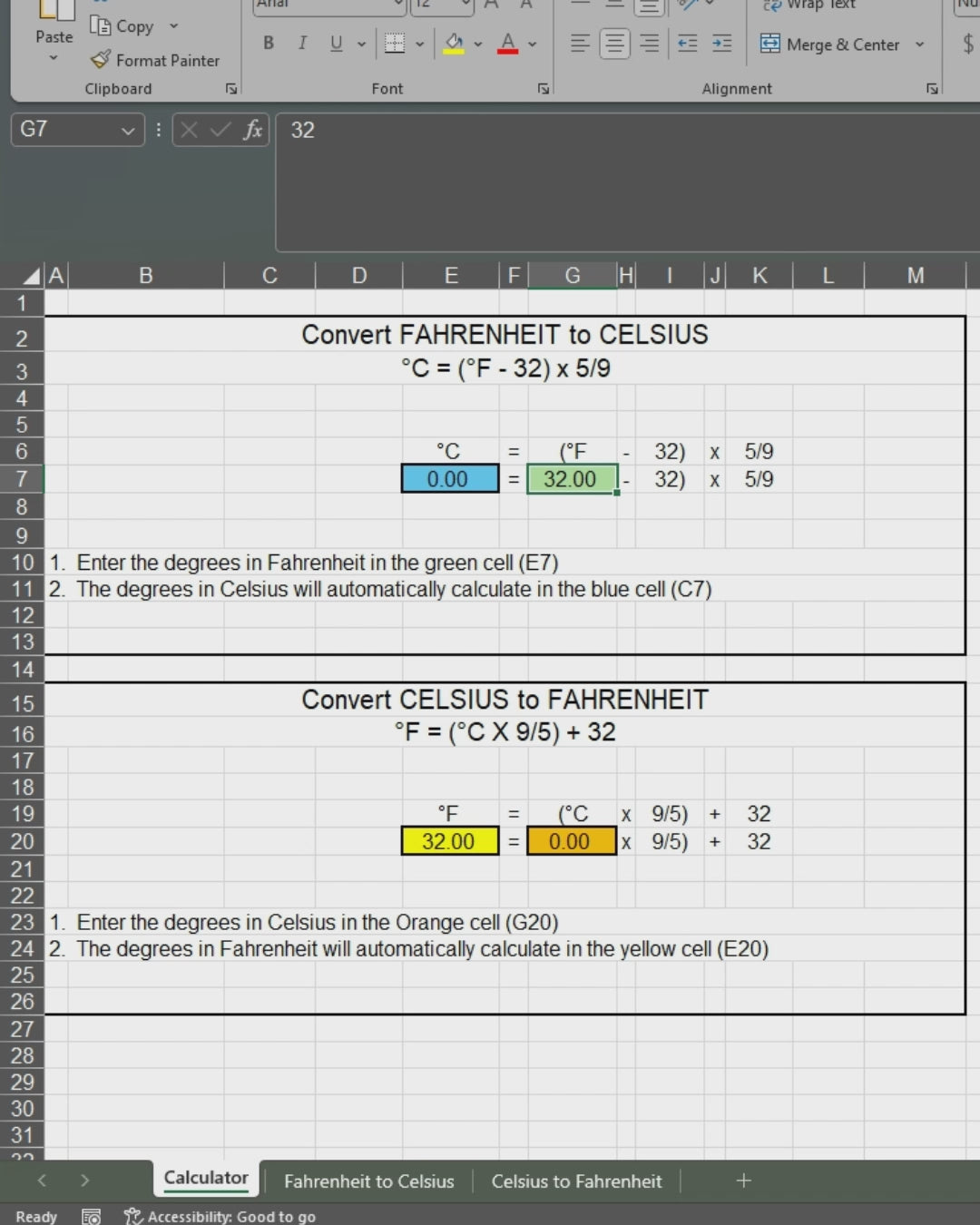Screen dimensions: 980x1225
Task: Select row 7 header
Action: [22, 479]
